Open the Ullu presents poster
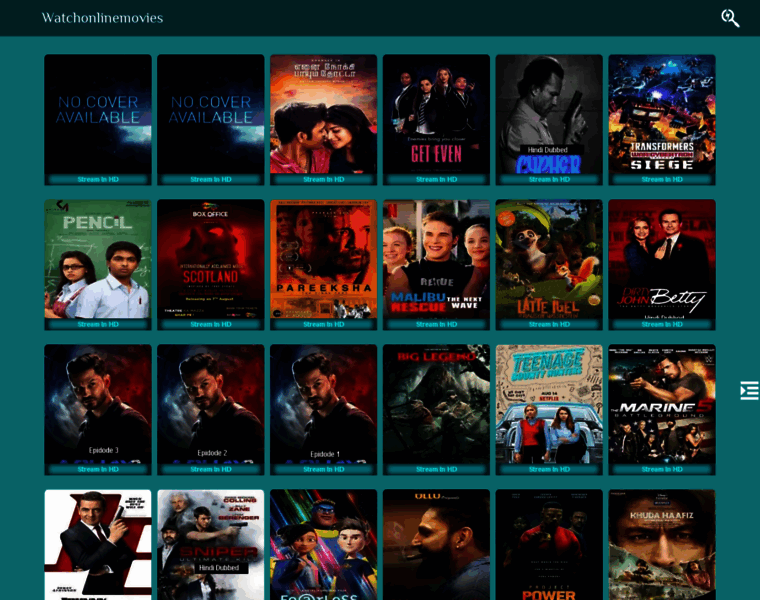The image size is (760, 600). tap(436, 545)
